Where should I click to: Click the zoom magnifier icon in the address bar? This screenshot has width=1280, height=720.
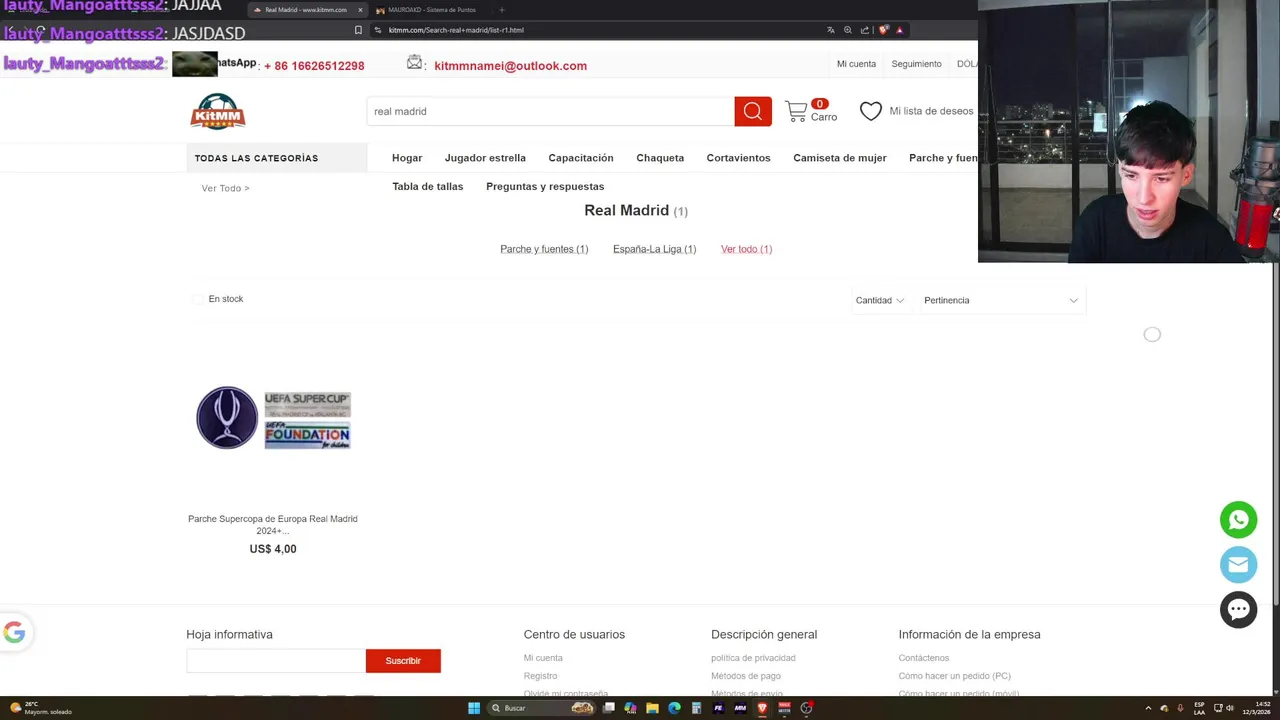[x=848, y=30]
